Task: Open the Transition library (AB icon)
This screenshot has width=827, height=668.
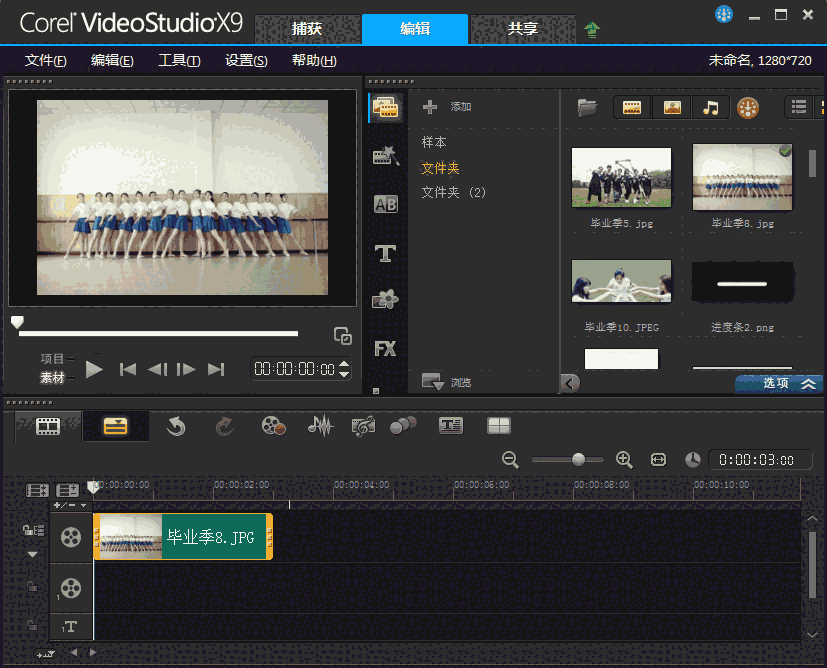Action: pos(386,204)
